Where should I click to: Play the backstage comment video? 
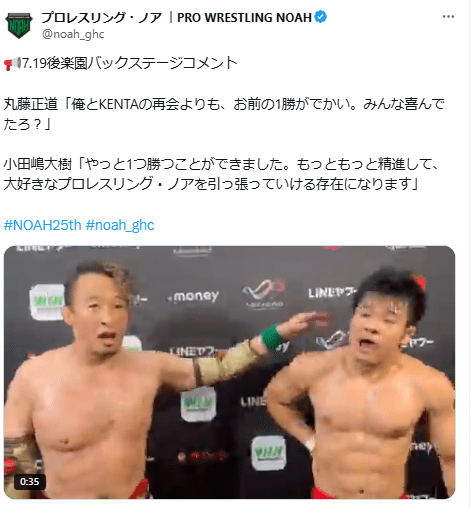click(x=229, y=372)
